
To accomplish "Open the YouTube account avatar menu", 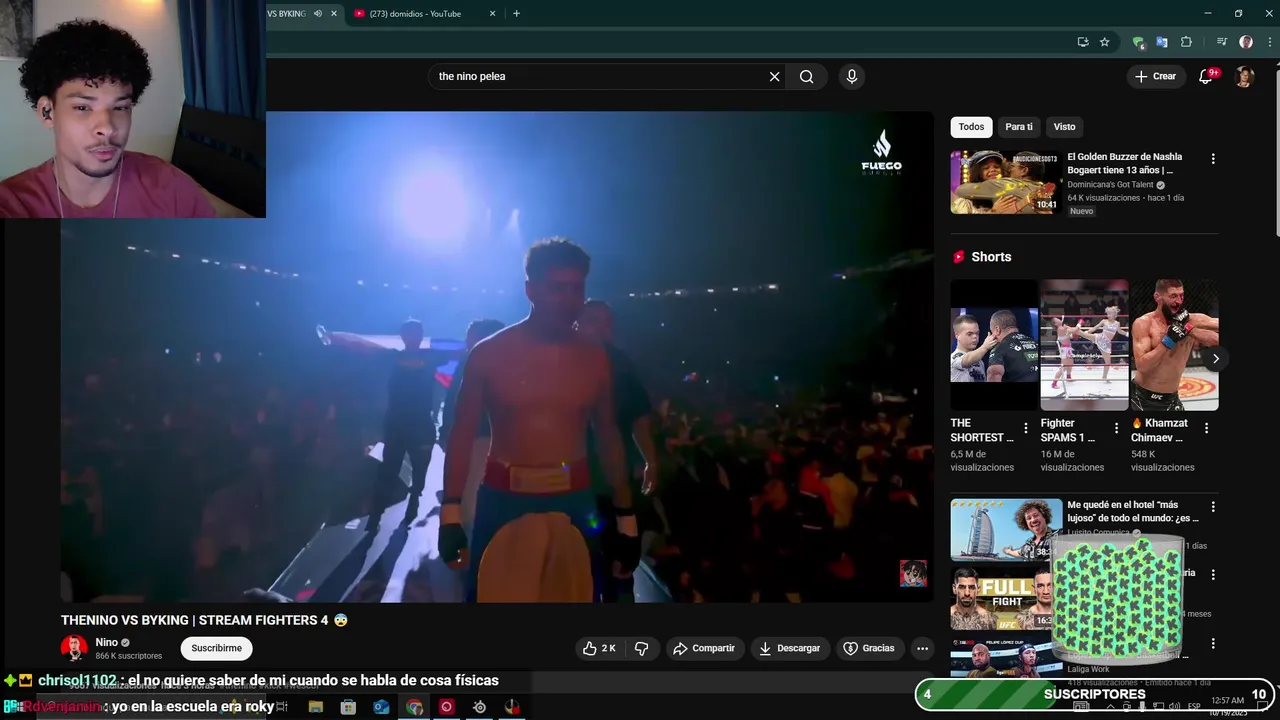I will (1244, 77).
